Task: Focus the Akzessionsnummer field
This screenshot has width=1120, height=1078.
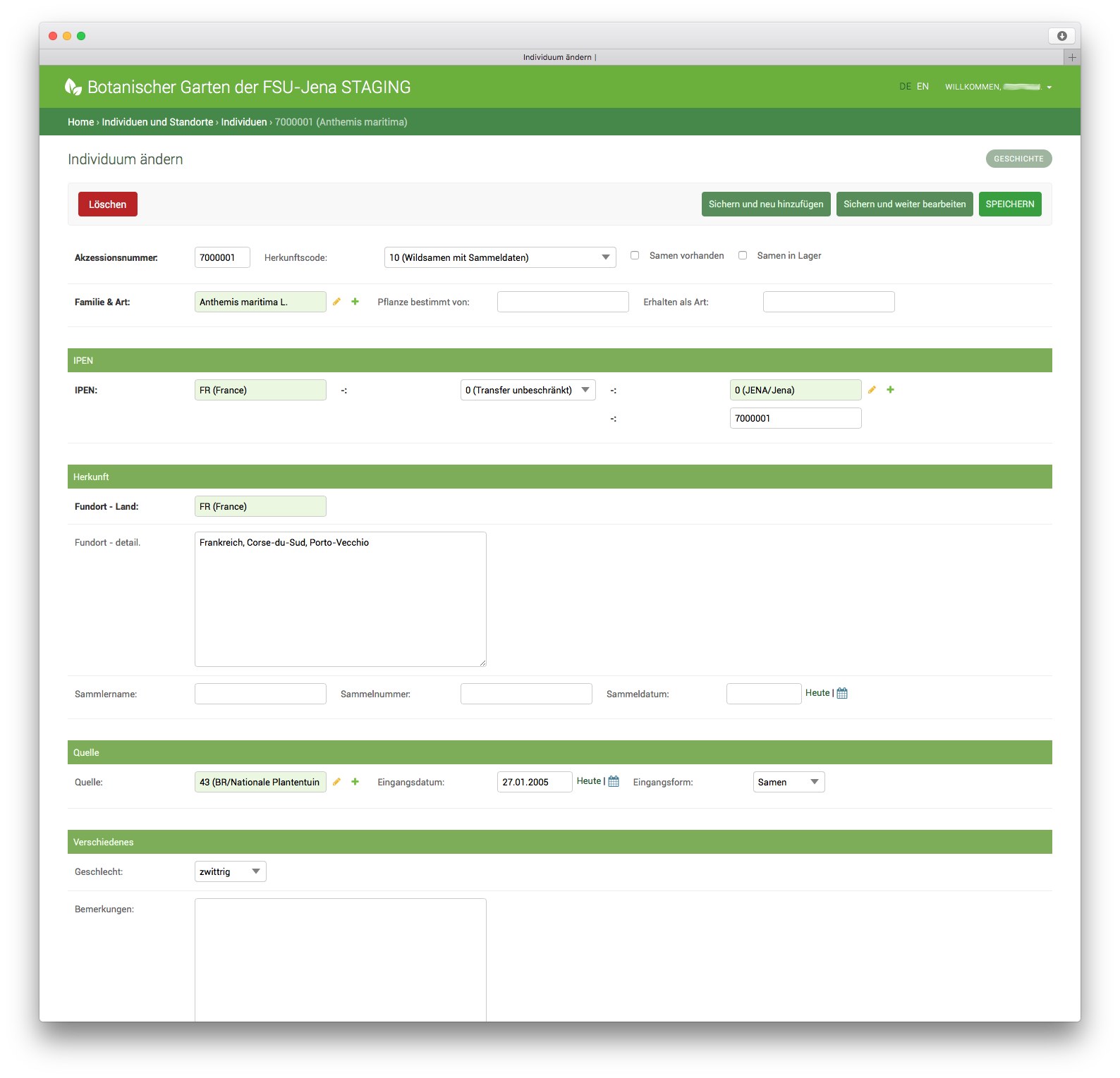Action: pos(222,257)
